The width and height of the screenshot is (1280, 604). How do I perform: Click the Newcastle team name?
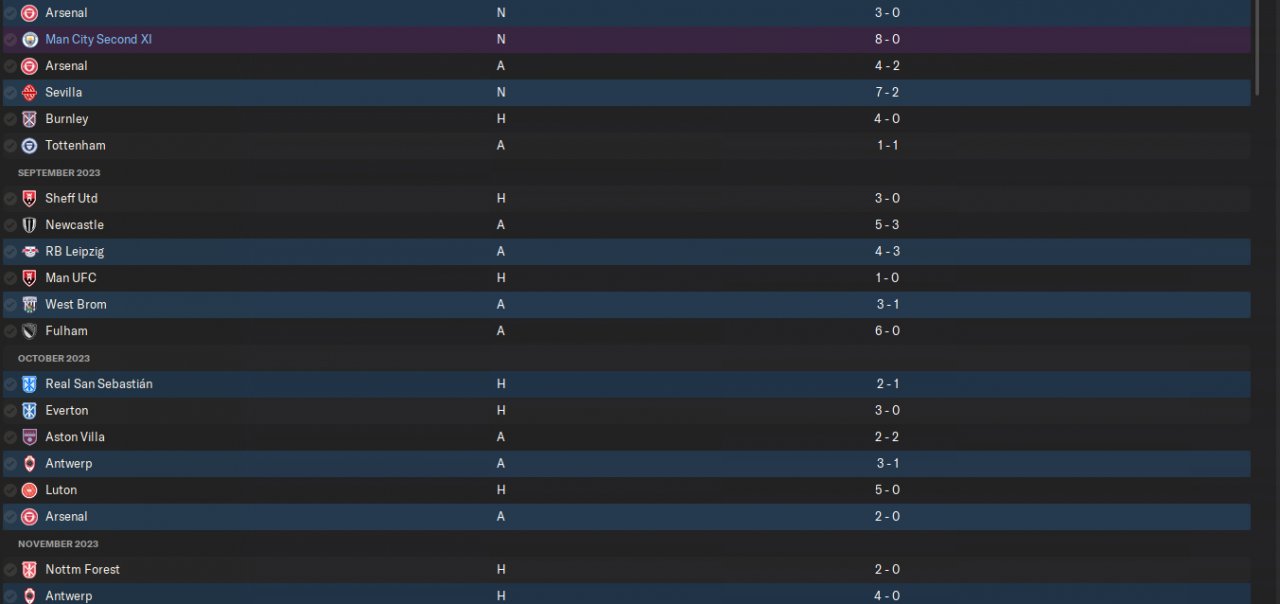(x=74, y=225)
